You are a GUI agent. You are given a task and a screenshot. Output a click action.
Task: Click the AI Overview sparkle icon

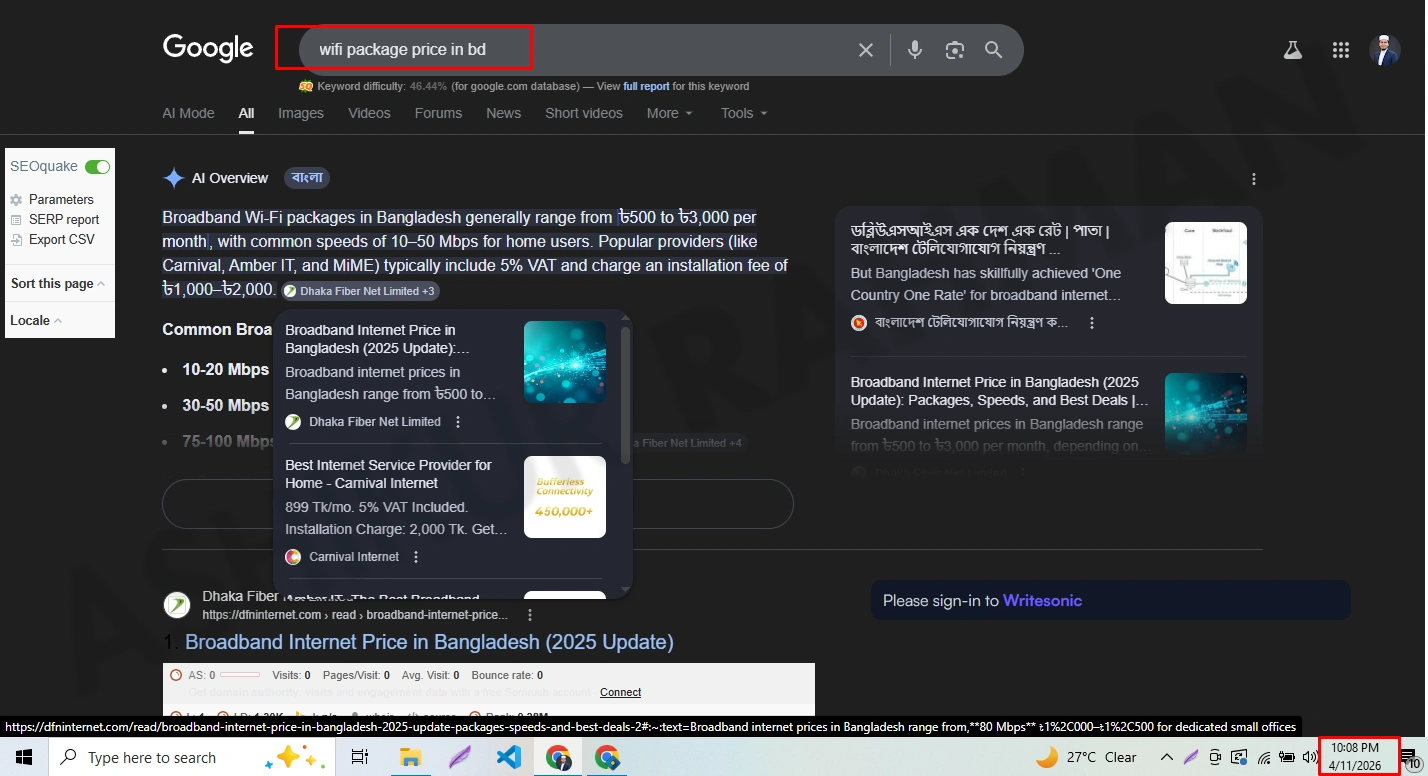point(174,178)
